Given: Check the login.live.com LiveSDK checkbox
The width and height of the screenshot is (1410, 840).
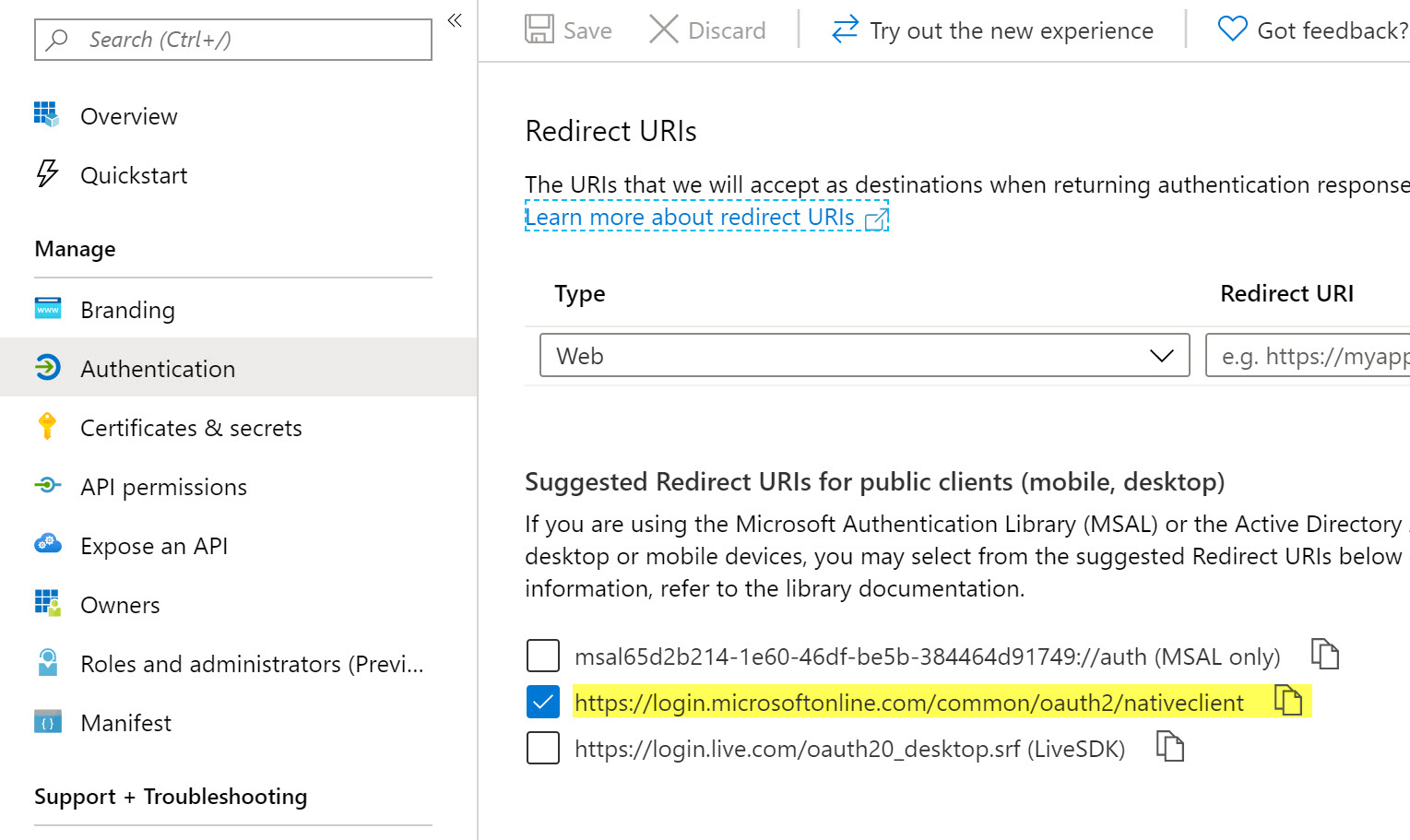Looking at the screenshot, I should pos(543,748).
